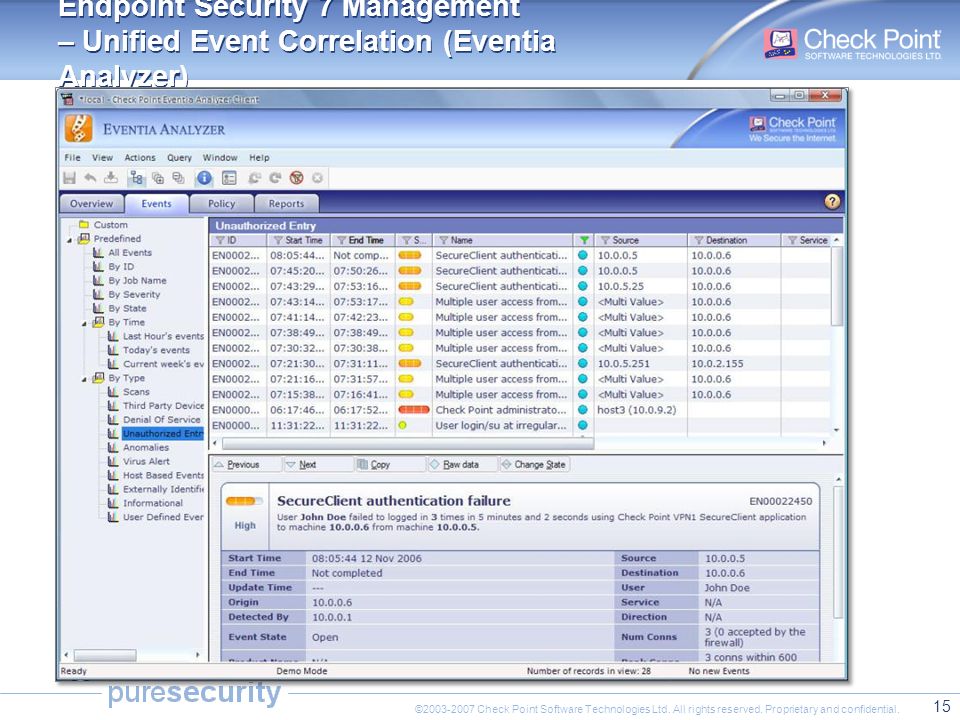Select By ID in the tree
This screenshot has width=960, height=720.
(121, 267)
